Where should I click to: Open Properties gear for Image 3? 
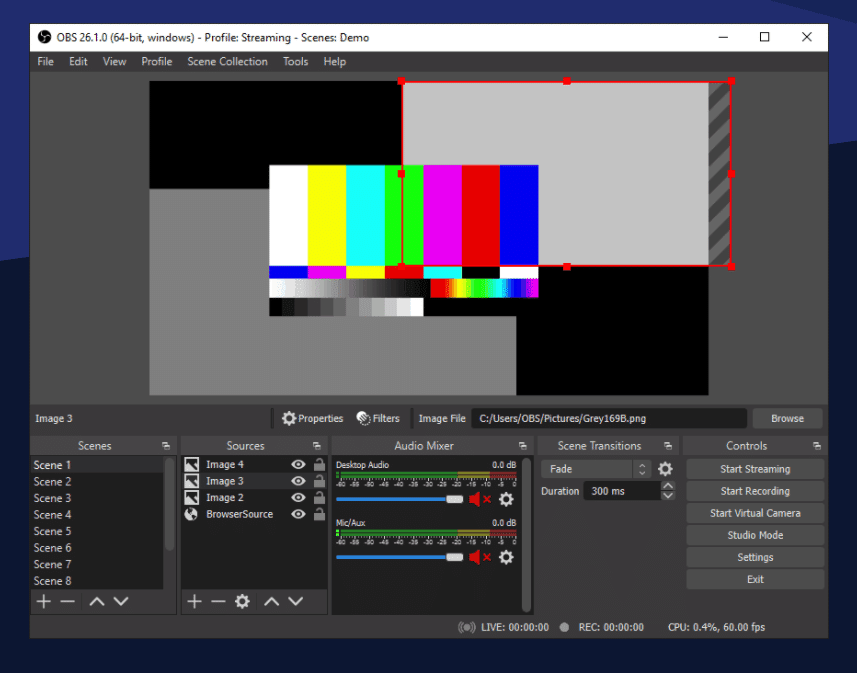coord(313,418)
